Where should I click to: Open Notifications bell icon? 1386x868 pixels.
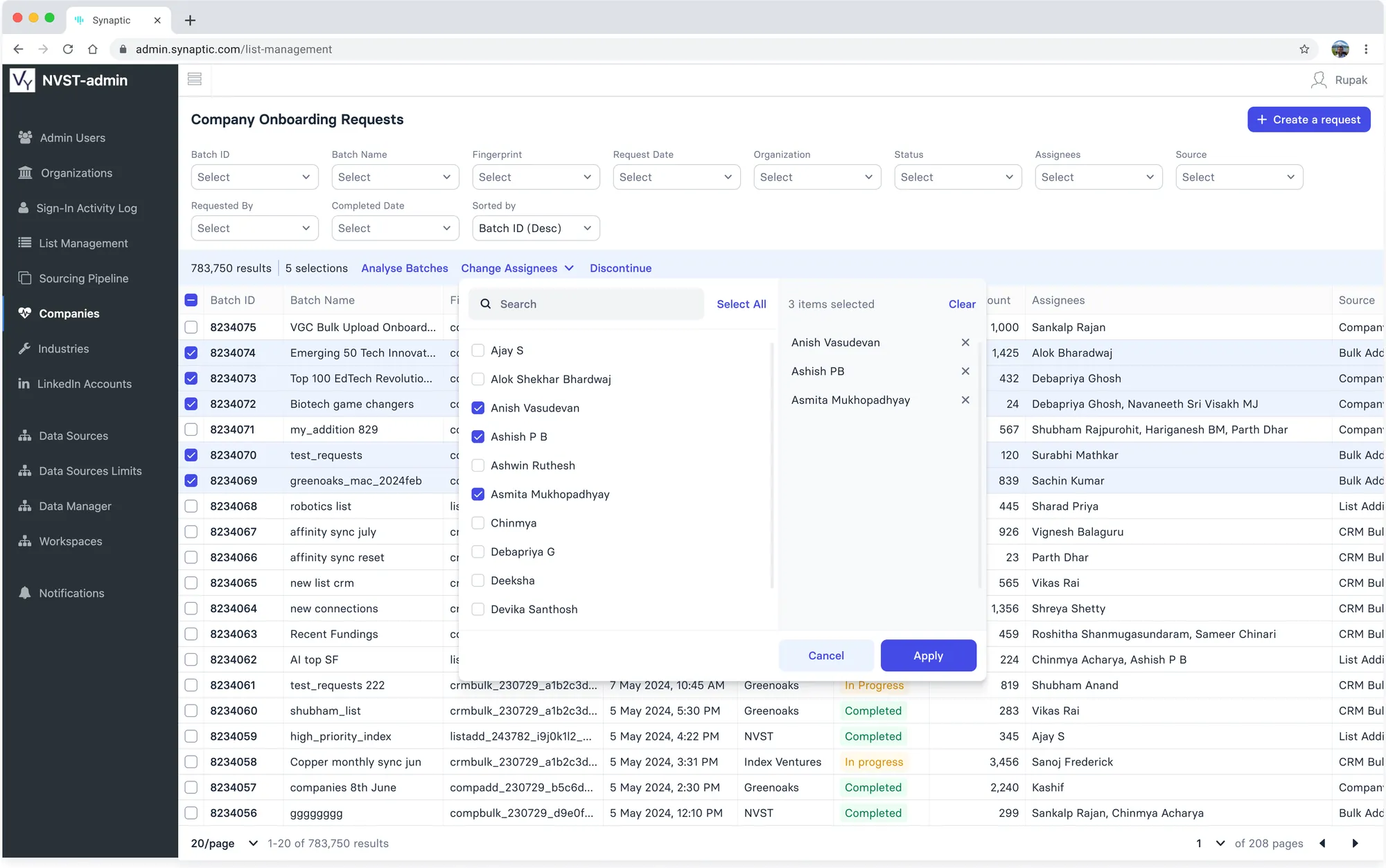point(25,593)
